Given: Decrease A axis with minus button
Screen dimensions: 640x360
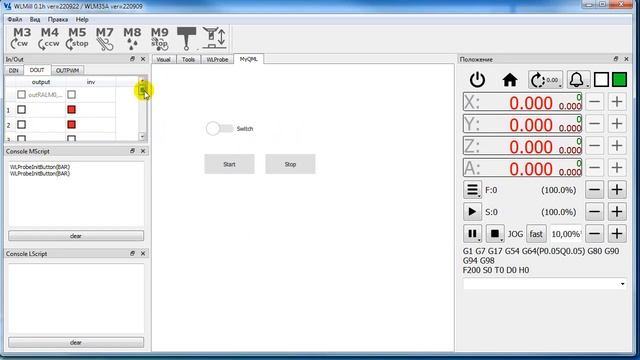Looking at the screenshot, I should 595,168.
